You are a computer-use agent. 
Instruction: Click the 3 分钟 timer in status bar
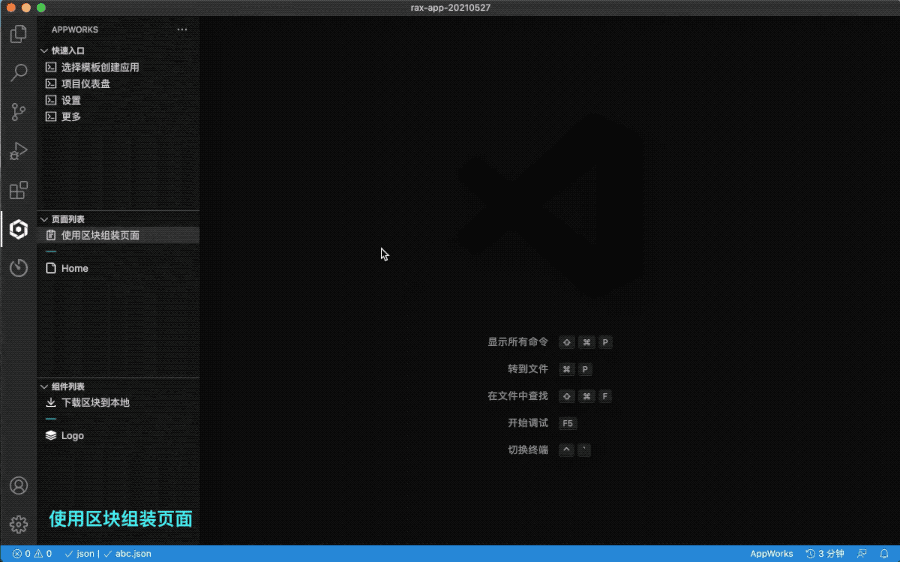tap(825, 554)
